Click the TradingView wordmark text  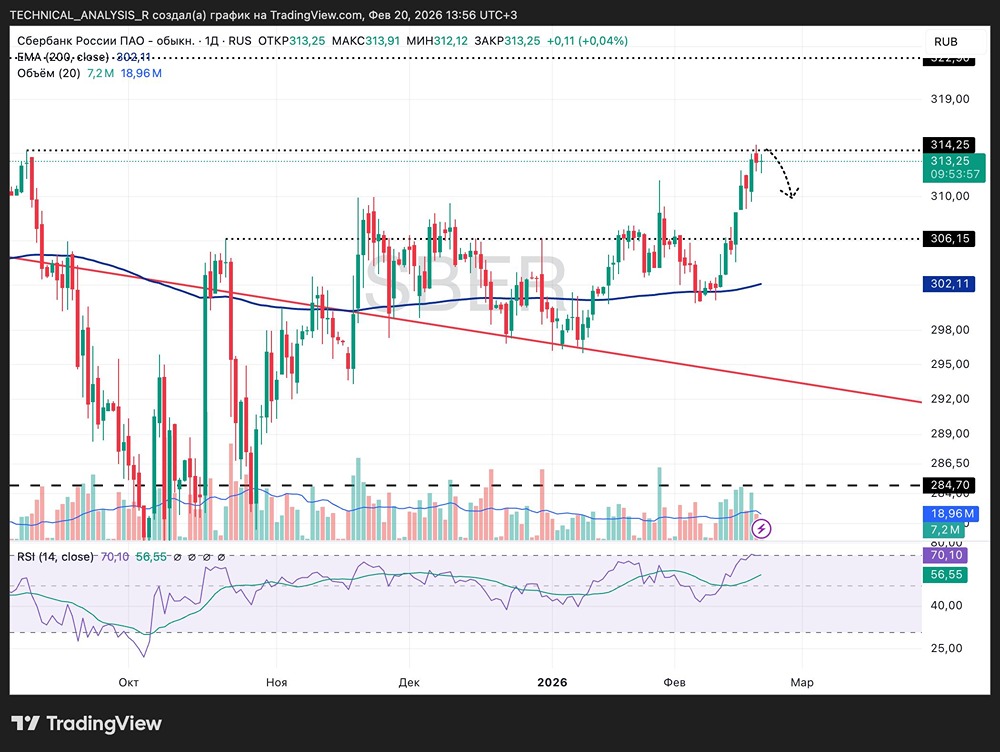click(x=104, y=723)
